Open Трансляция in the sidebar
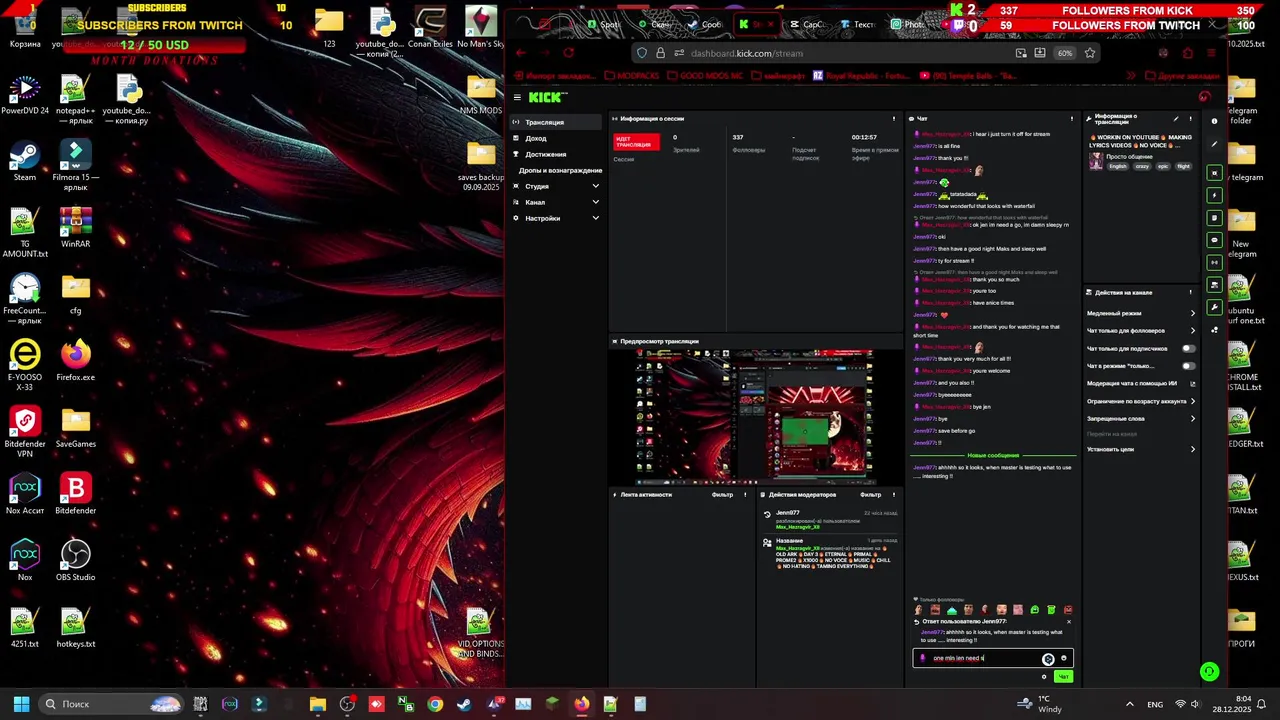 (555, 122)
